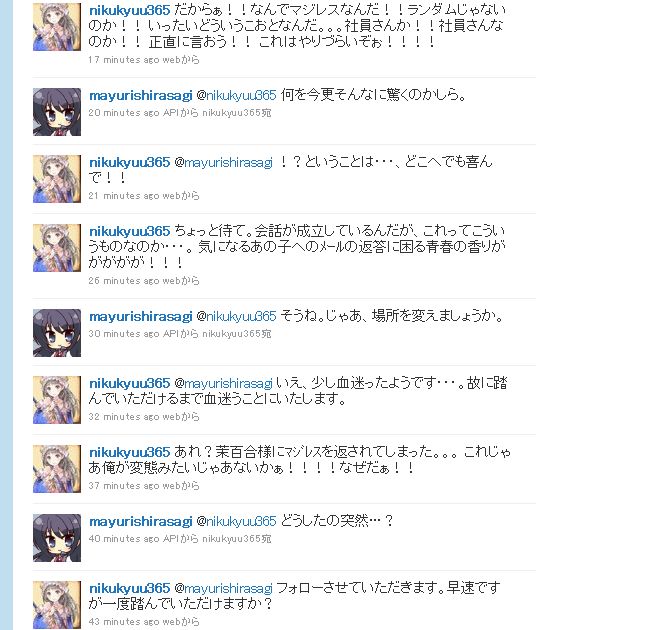
Task: Click nikukyuu365 avatar on 21 minutes ago tweet
Action: (57, 179)
